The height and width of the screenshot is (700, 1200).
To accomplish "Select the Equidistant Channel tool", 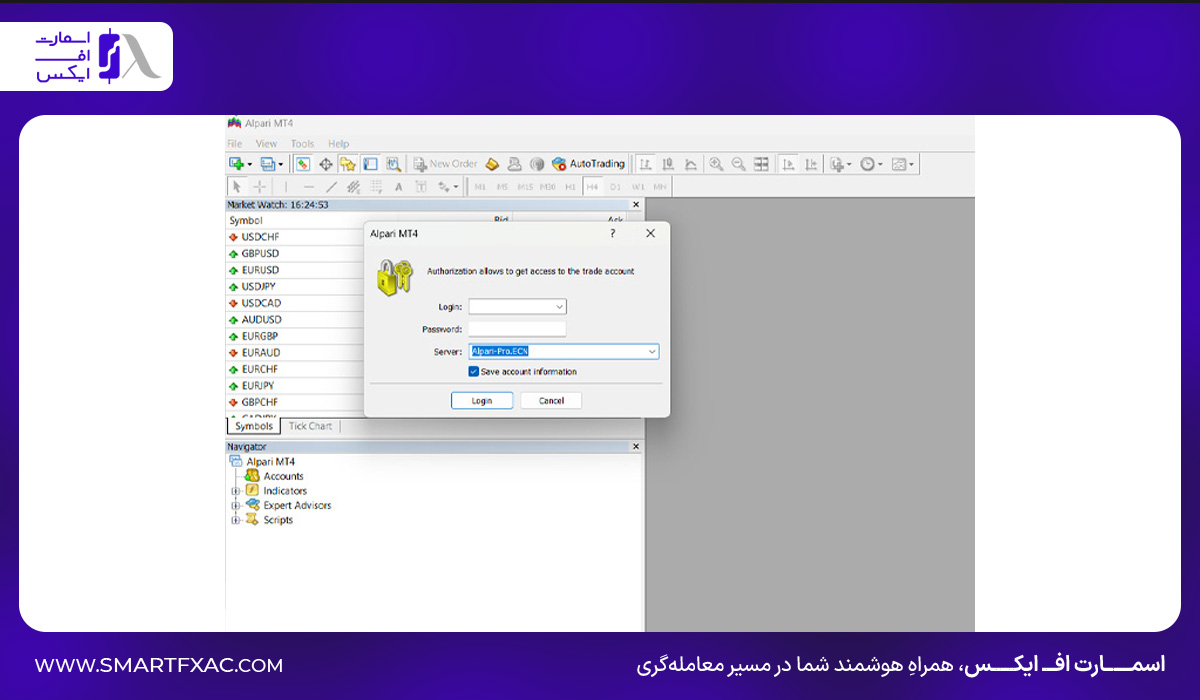I will 353,186.
